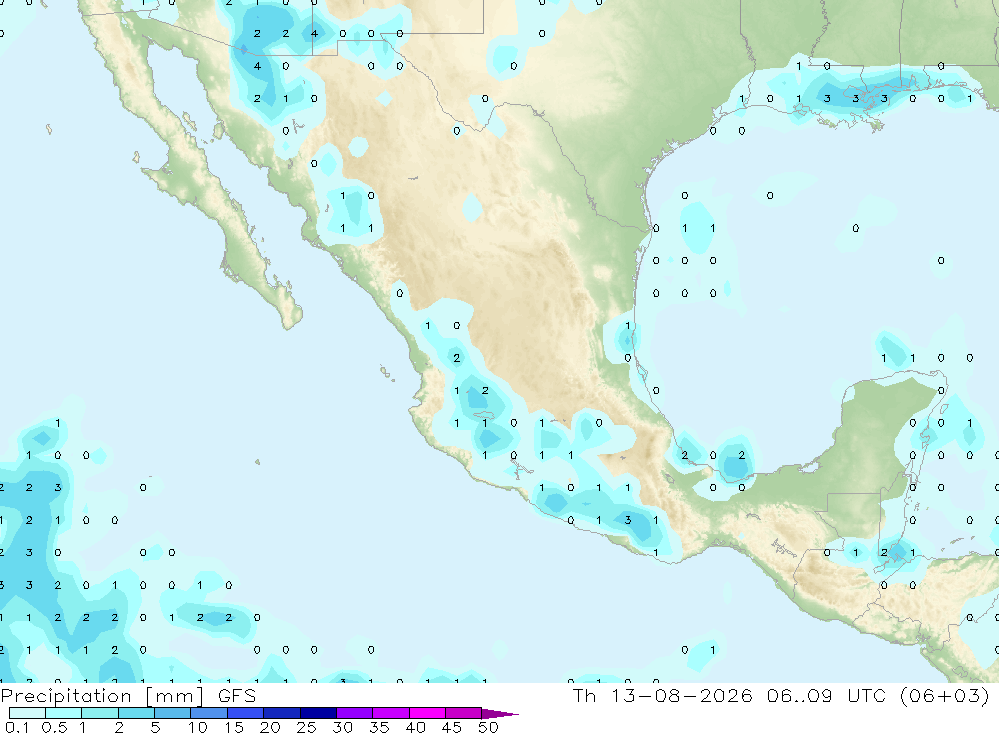
Task: Select the "30" label on the color scale
Action: pos(342,727)
